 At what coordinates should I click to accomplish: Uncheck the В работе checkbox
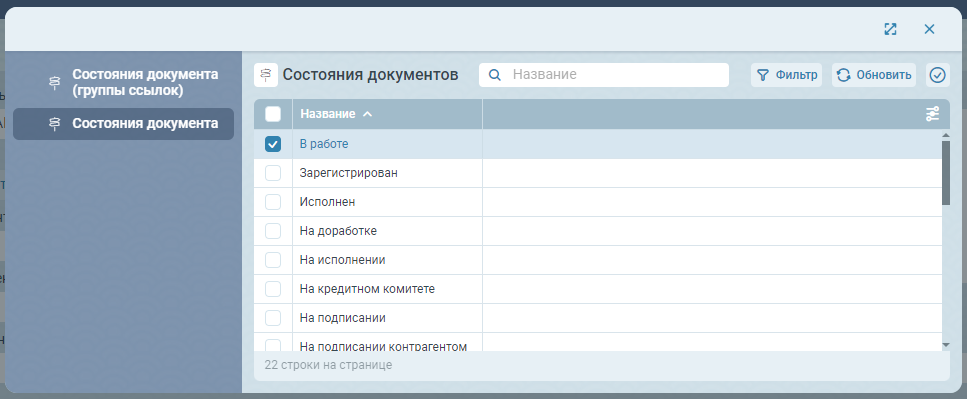[273, 144]
